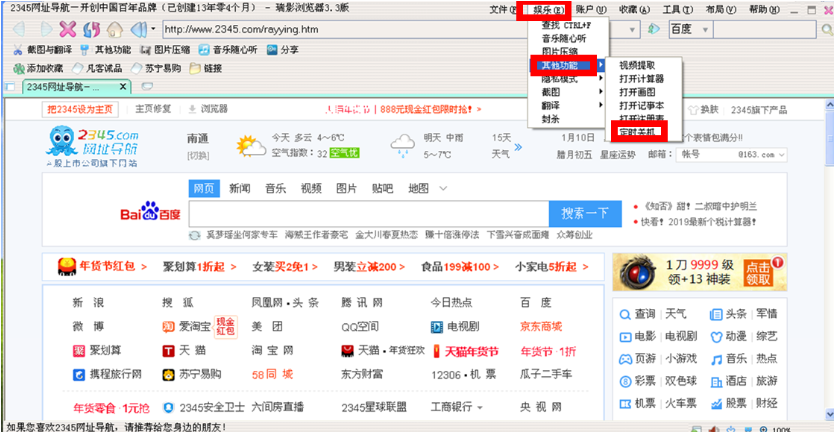Screen dimensions: 837x435
Task: Expand the 截图 submenu in the menu
Action: 567,92
